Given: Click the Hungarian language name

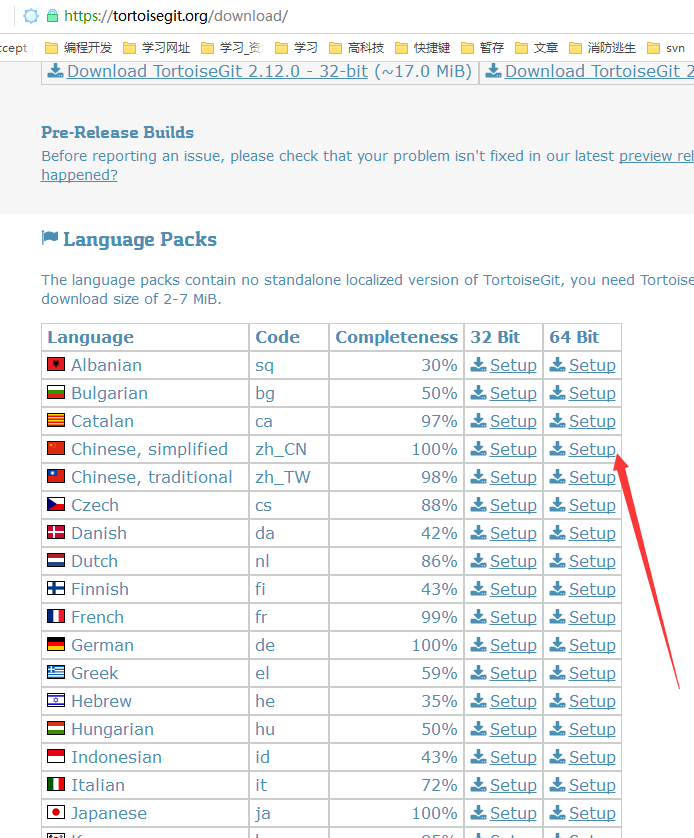Looking at the screenshot, I should [x=113, y=729].
